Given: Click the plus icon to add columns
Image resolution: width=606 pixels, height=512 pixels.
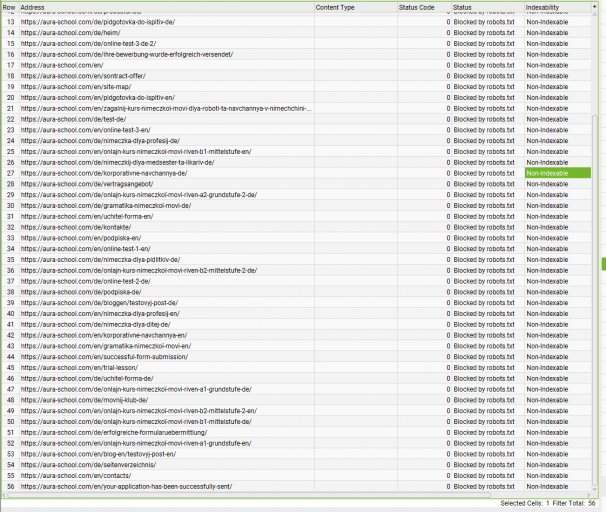Looking at the screenshot, I should point(594,7).
